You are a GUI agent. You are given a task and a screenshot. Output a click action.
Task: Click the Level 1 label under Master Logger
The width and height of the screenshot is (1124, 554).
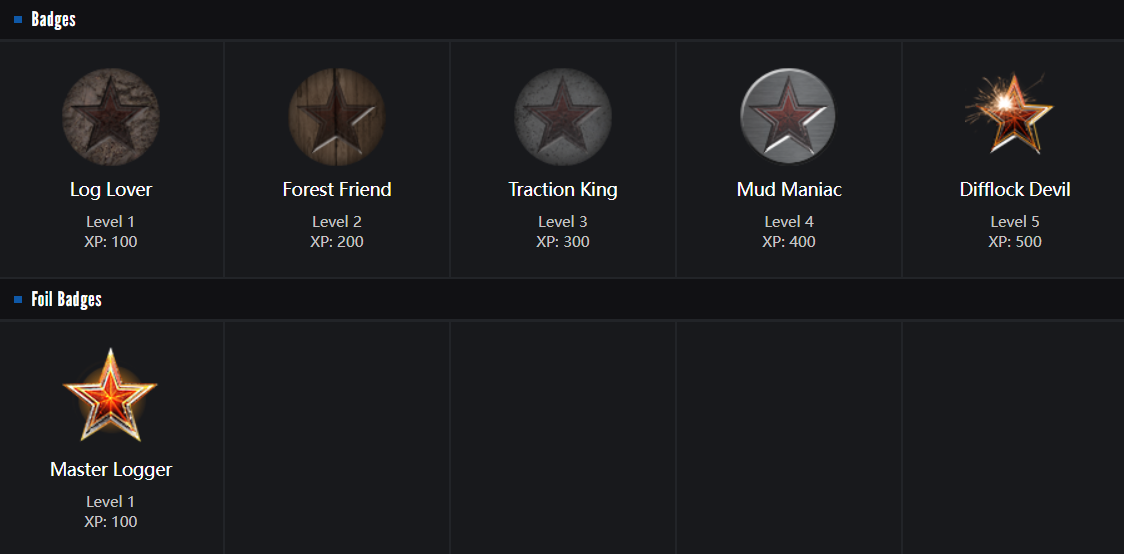[111, 501]
